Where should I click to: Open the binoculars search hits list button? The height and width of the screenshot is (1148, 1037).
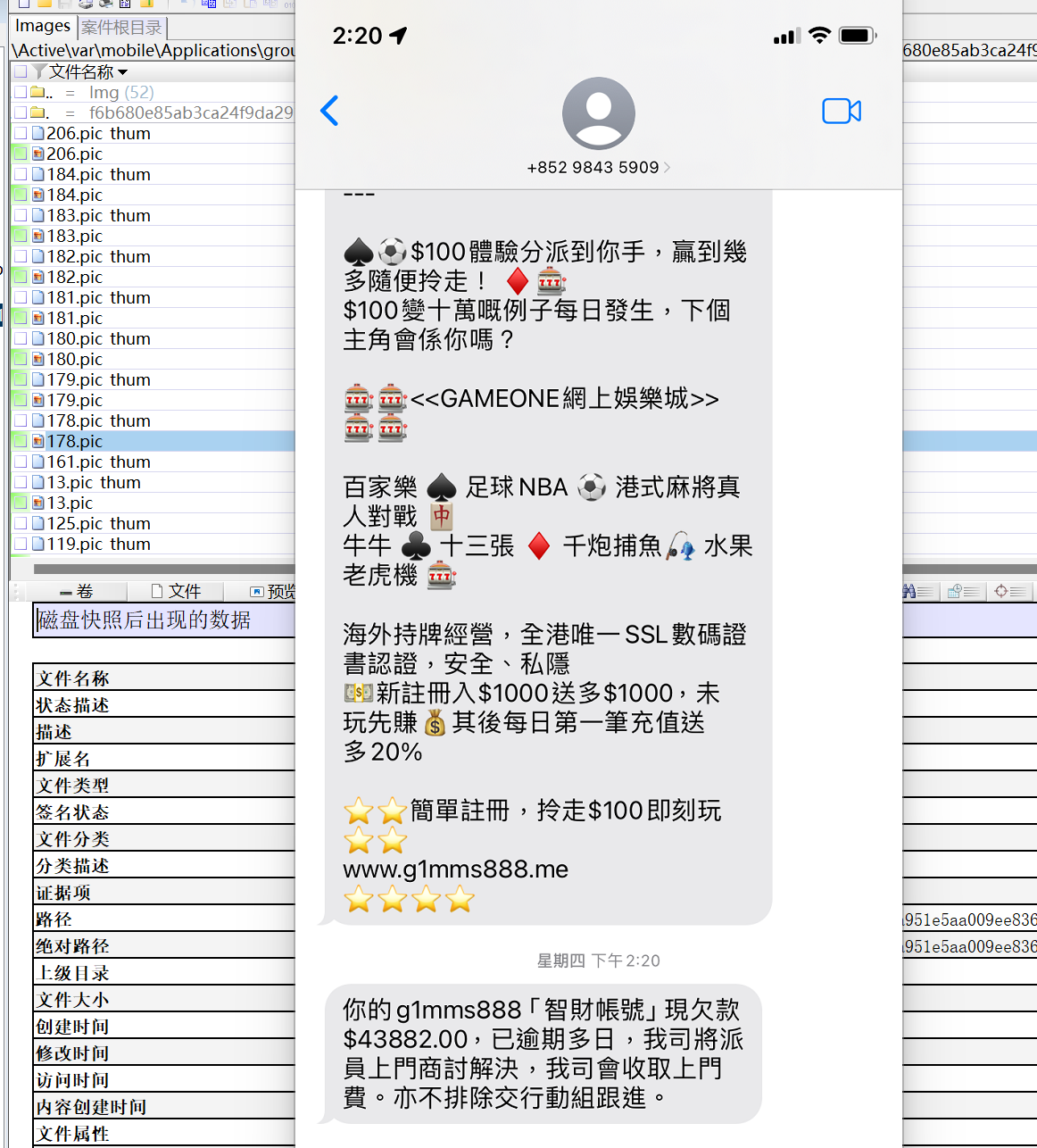tap(918, 591)
